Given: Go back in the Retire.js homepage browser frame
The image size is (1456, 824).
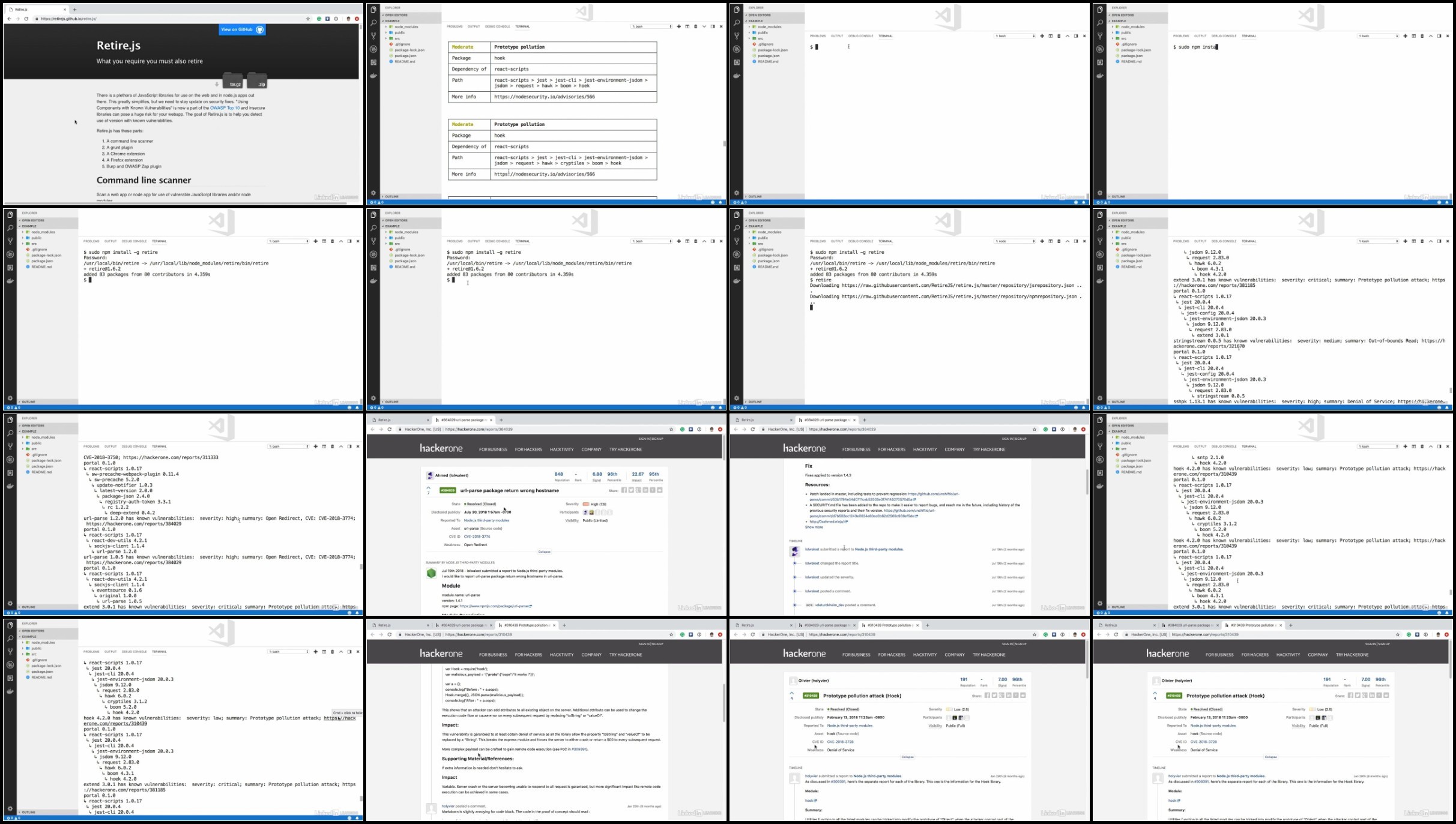Looking at the screenshot, I should tap(9, 19).
